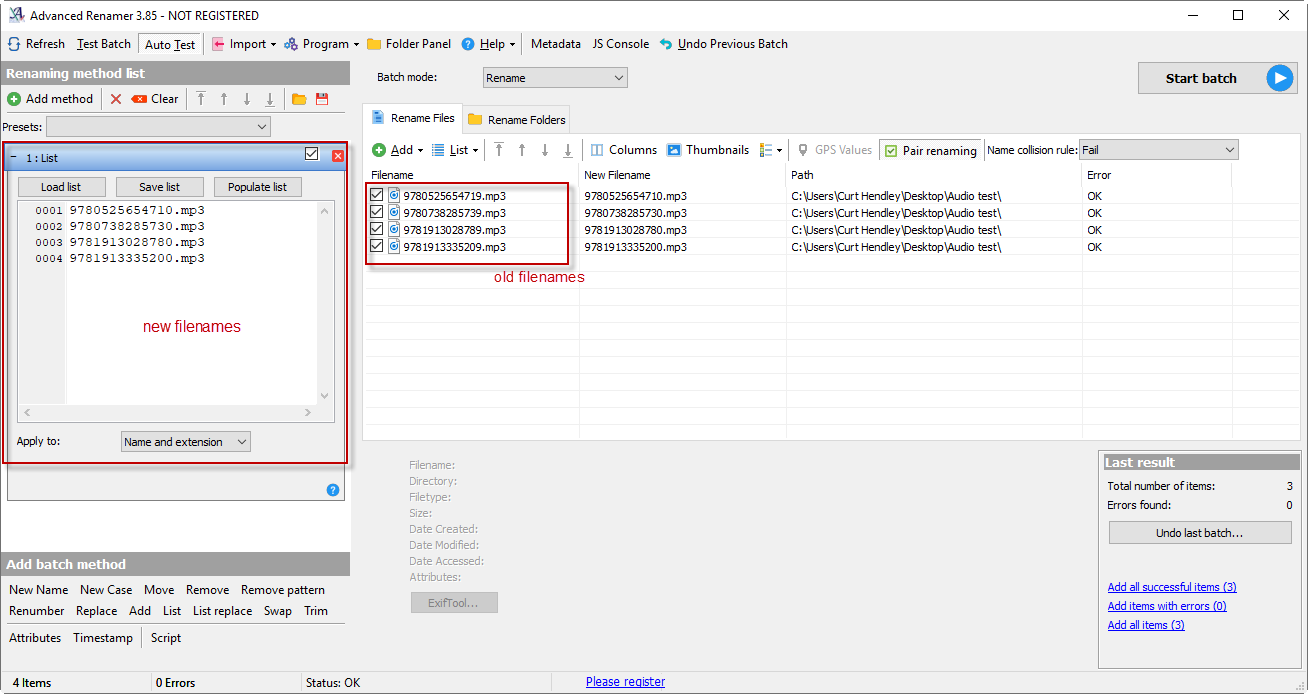Uncheck file 9781913335209.mp3
This screenshot has width=1308, height=694.
(377, 246)
